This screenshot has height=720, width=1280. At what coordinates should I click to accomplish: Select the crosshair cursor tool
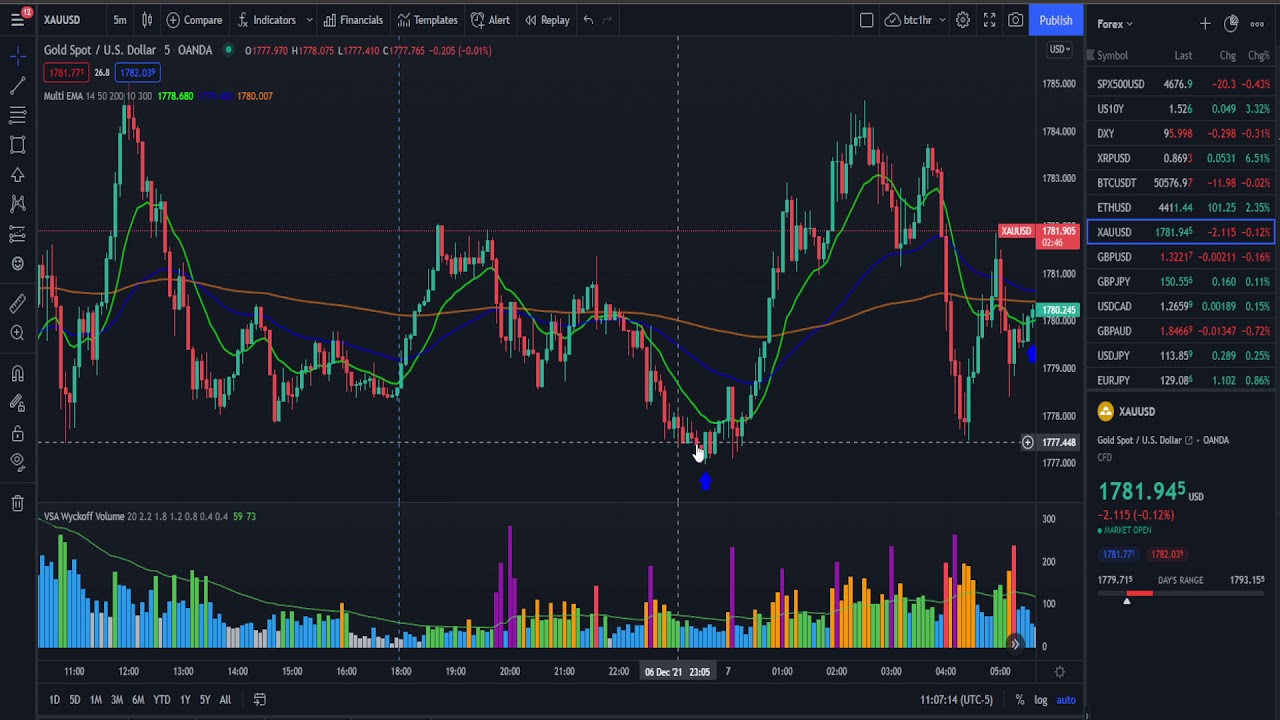(x=17, y=57)
